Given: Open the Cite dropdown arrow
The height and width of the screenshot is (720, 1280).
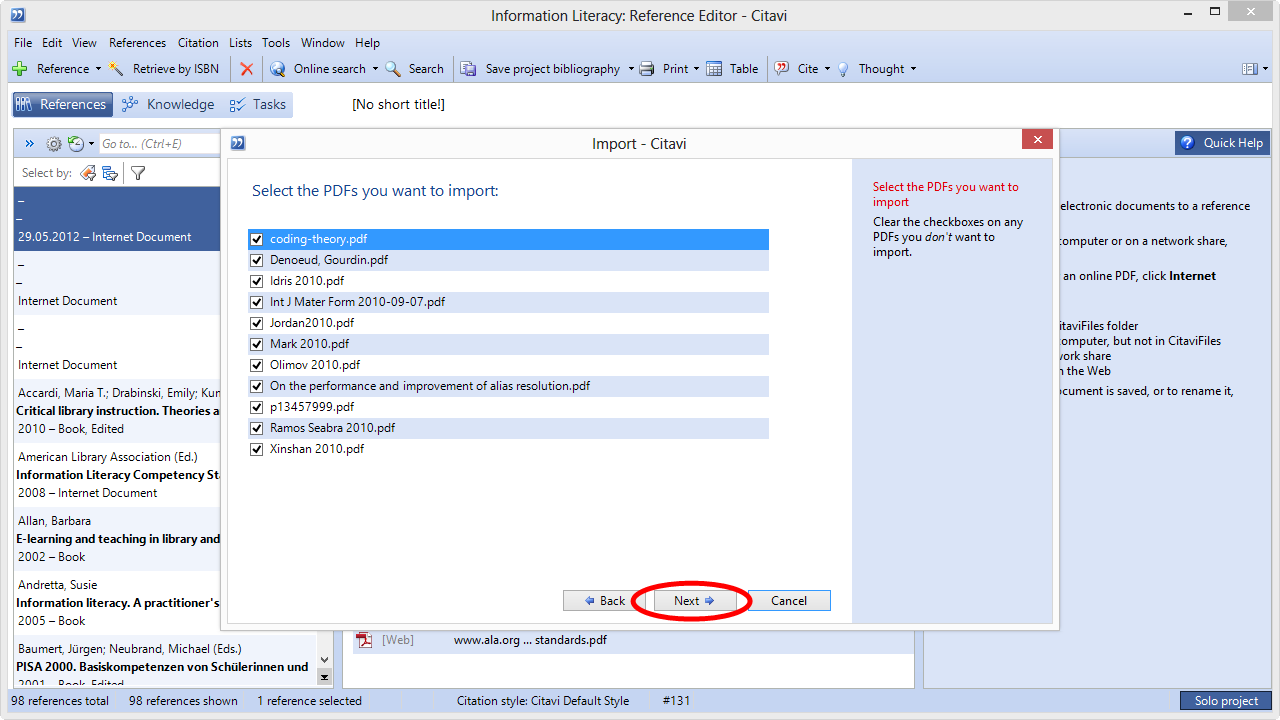Looking at the screenshot, I should point(828,69).
